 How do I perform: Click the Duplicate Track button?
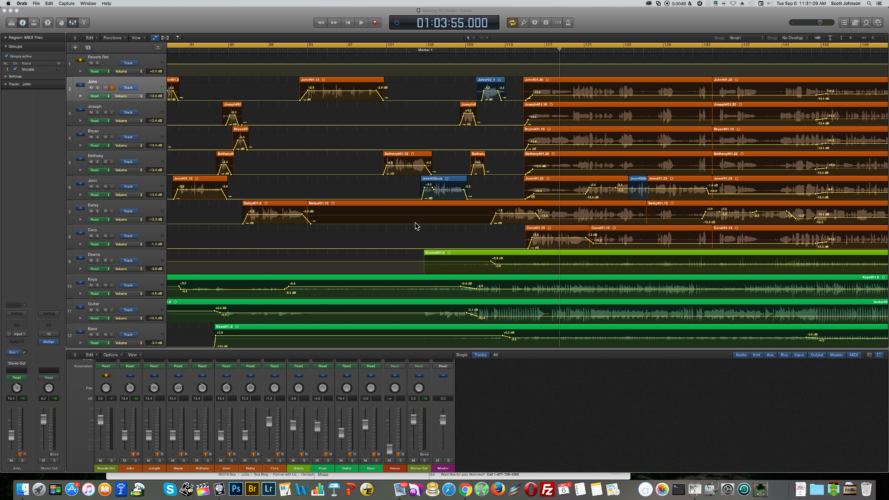[88, 48]
